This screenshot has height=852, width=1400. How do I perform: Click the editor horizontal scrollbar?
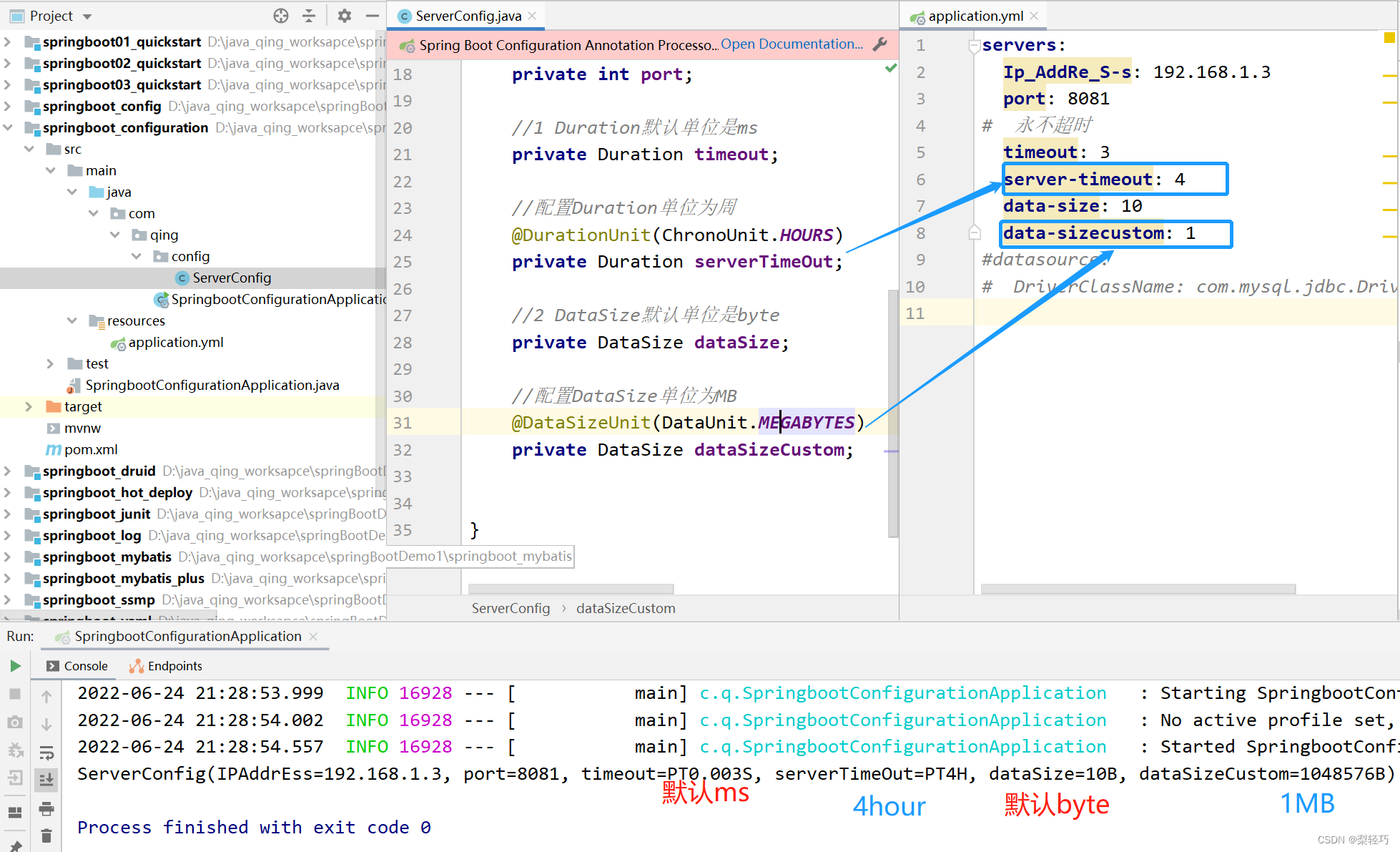(x=571, y=588)
